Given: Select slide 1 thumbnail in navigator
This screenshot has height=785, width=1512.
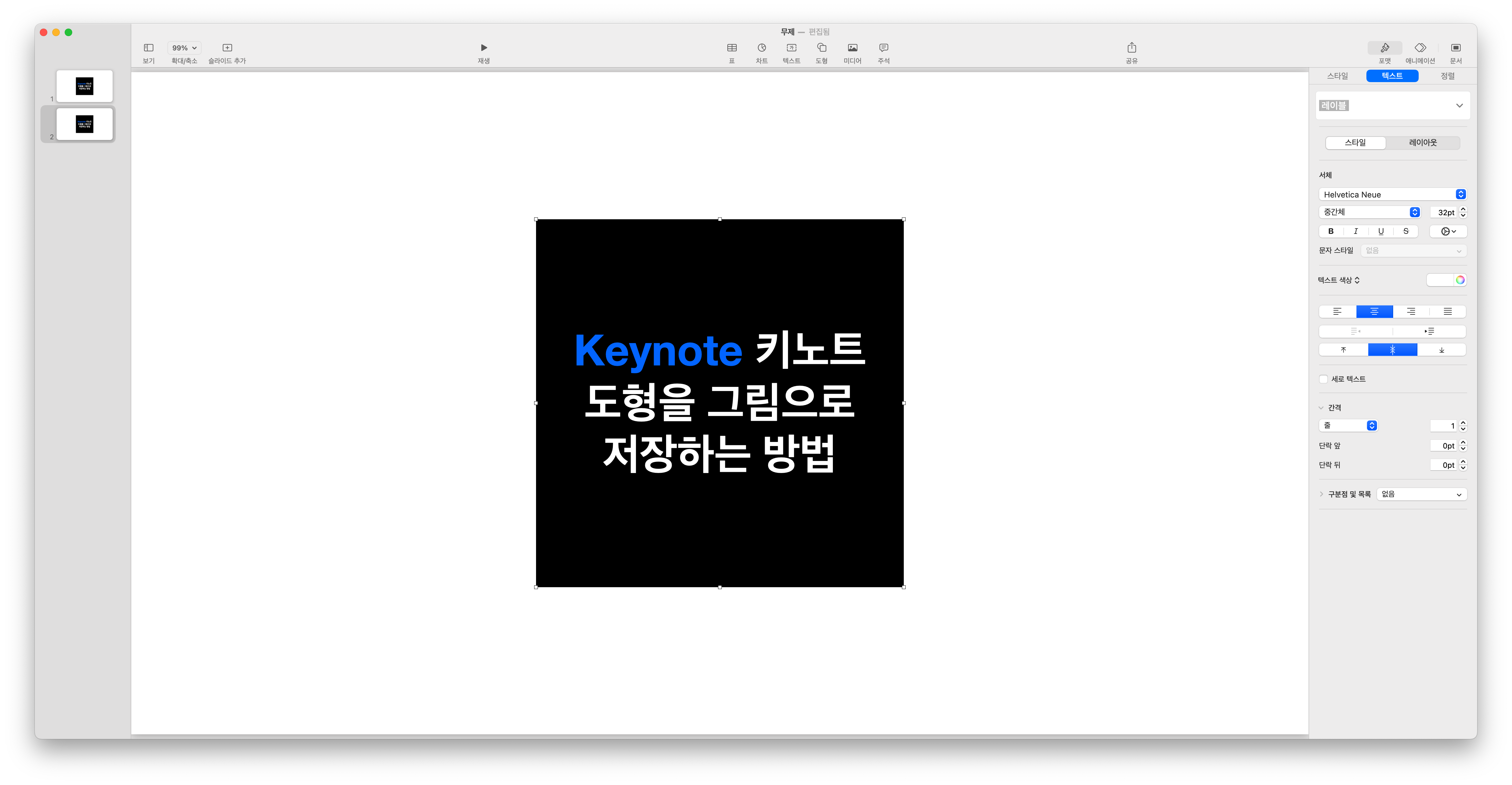Looking at the screenshot, I should (x=85, y=86).
